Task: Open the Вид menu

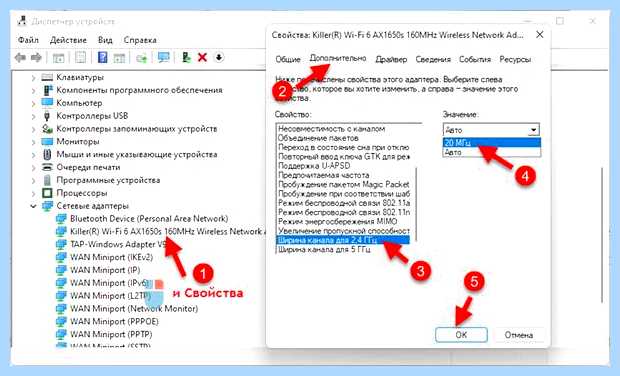Action: (x=105, y=40)
